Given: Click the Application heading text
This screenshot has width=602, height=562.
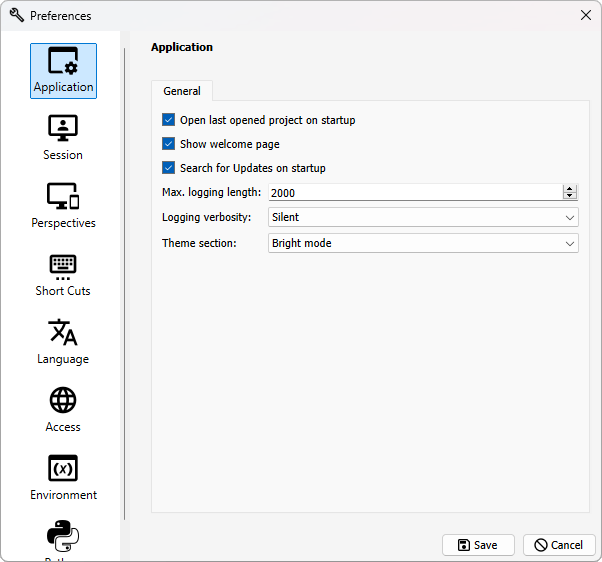Looking at the screenshot, I should tap(182, 47).
